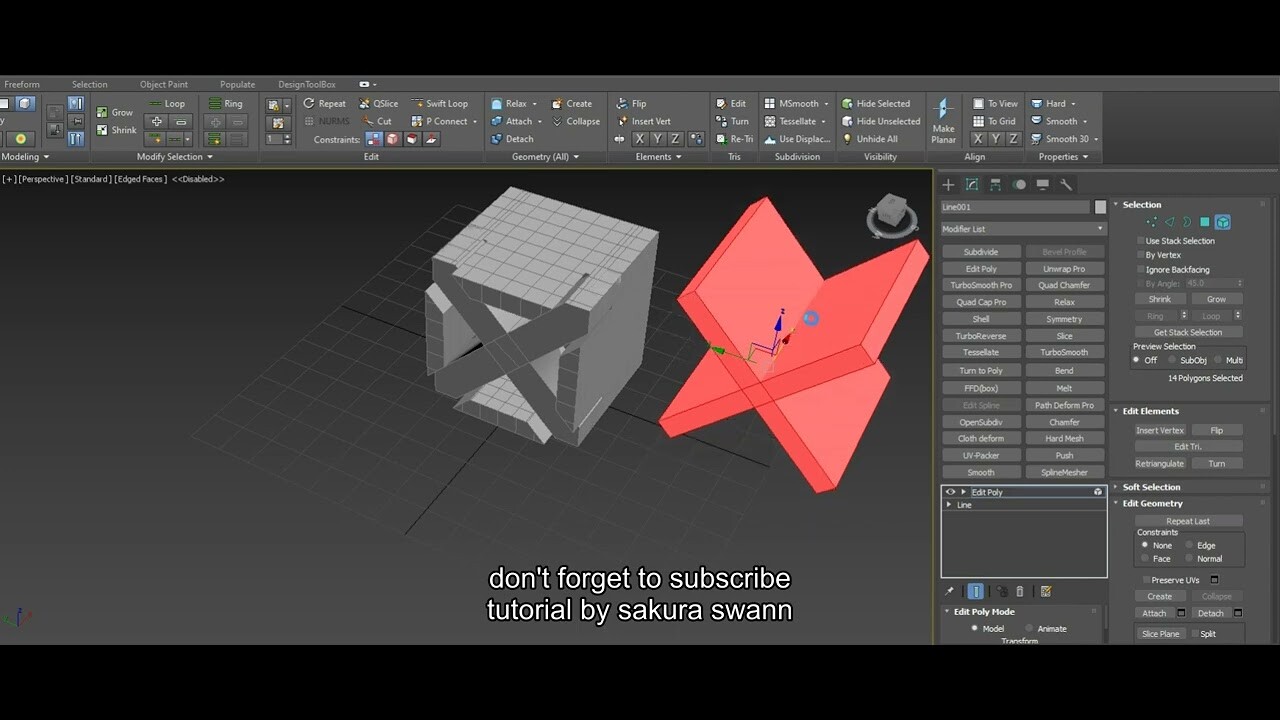The width and height of the screenshot is (1280, 720).
Task: Expand the Edit Poly modifier arrow
Action: click(964, 492)
